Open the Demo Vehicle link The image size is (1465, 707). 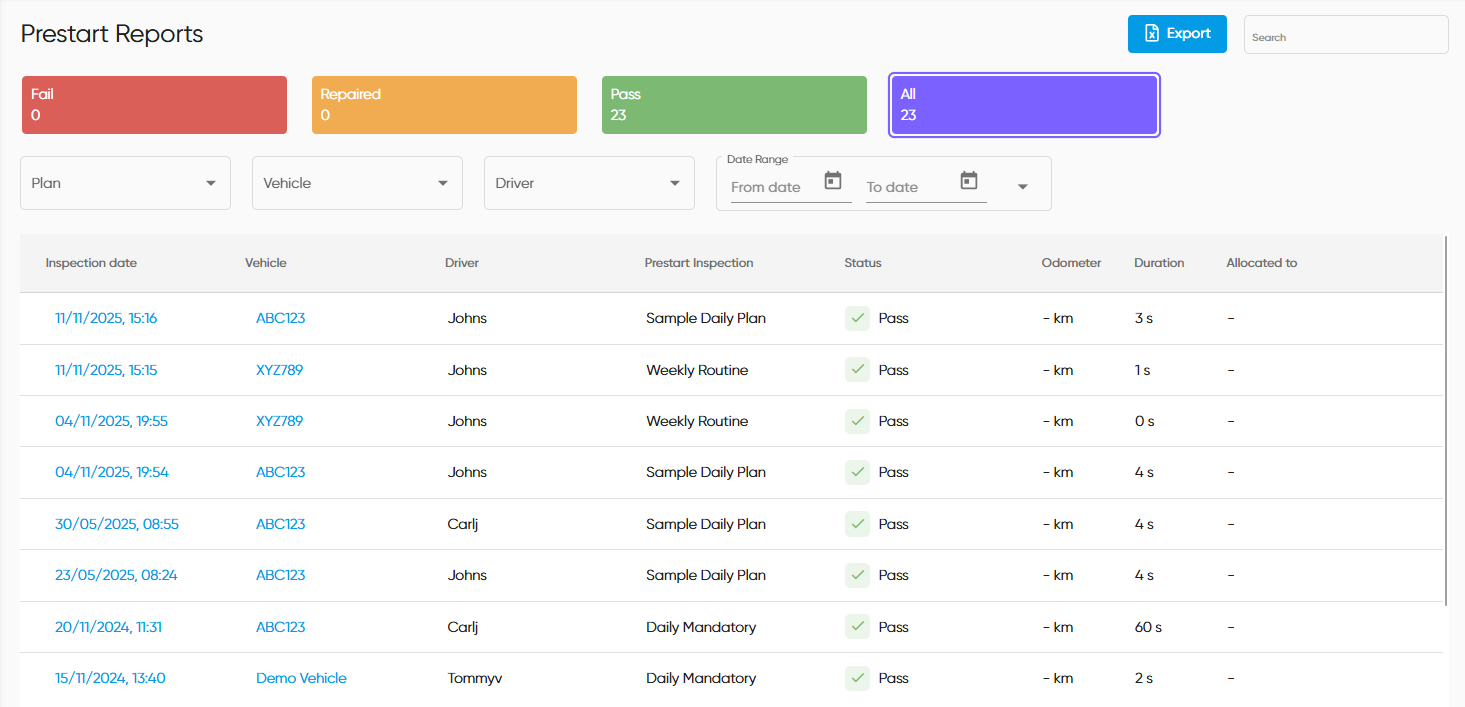click(x=301, y=678)
